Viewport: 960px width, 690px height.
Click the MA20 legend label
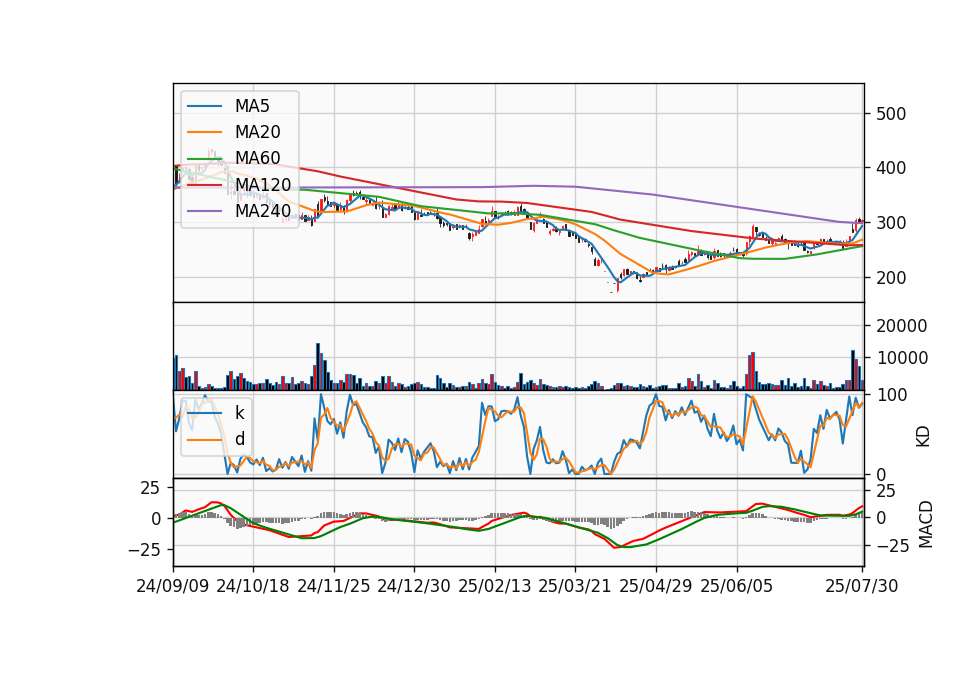[257, 132]
